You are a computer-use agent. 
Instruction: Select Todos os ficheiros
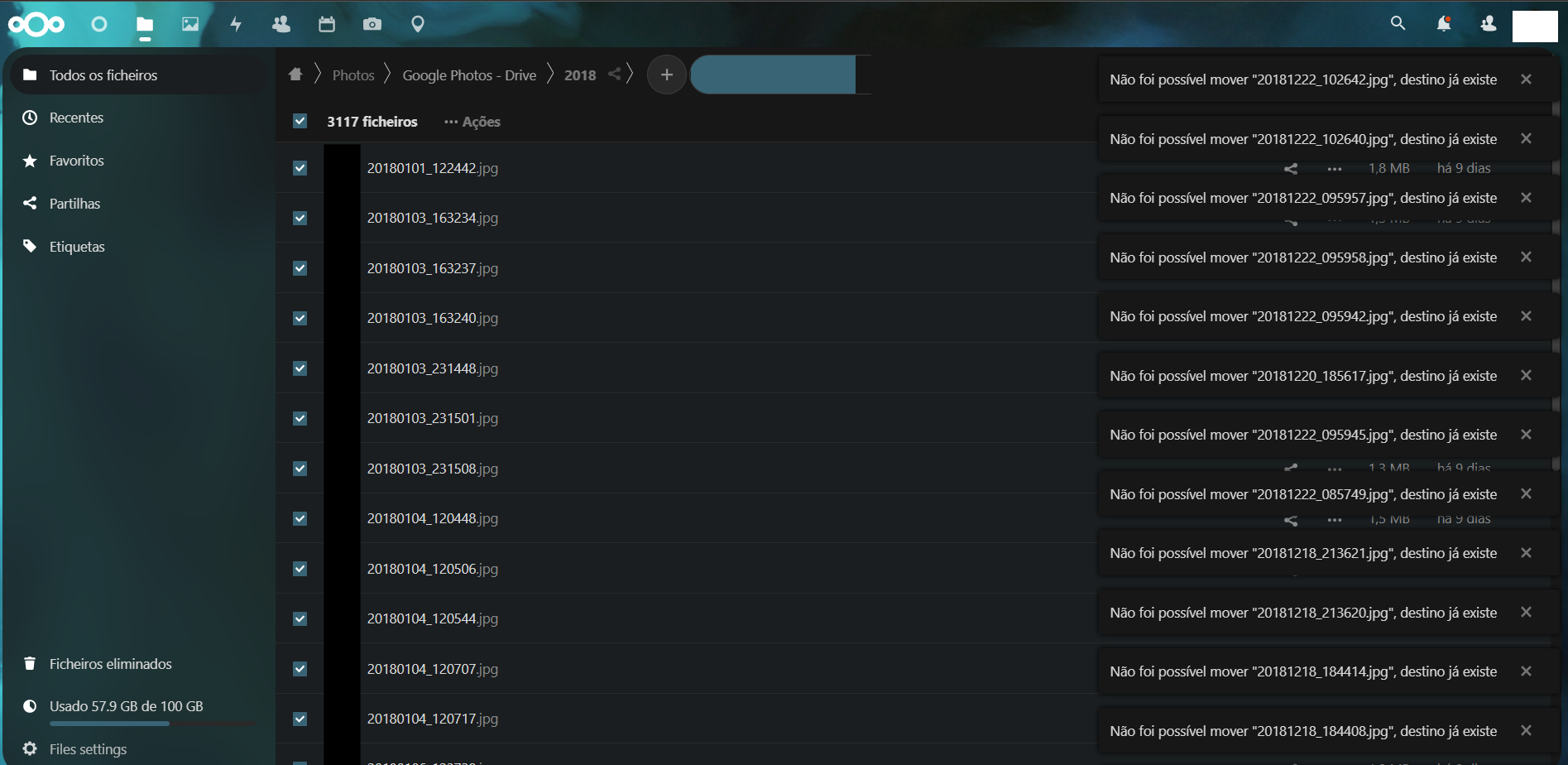click(139, 75)
